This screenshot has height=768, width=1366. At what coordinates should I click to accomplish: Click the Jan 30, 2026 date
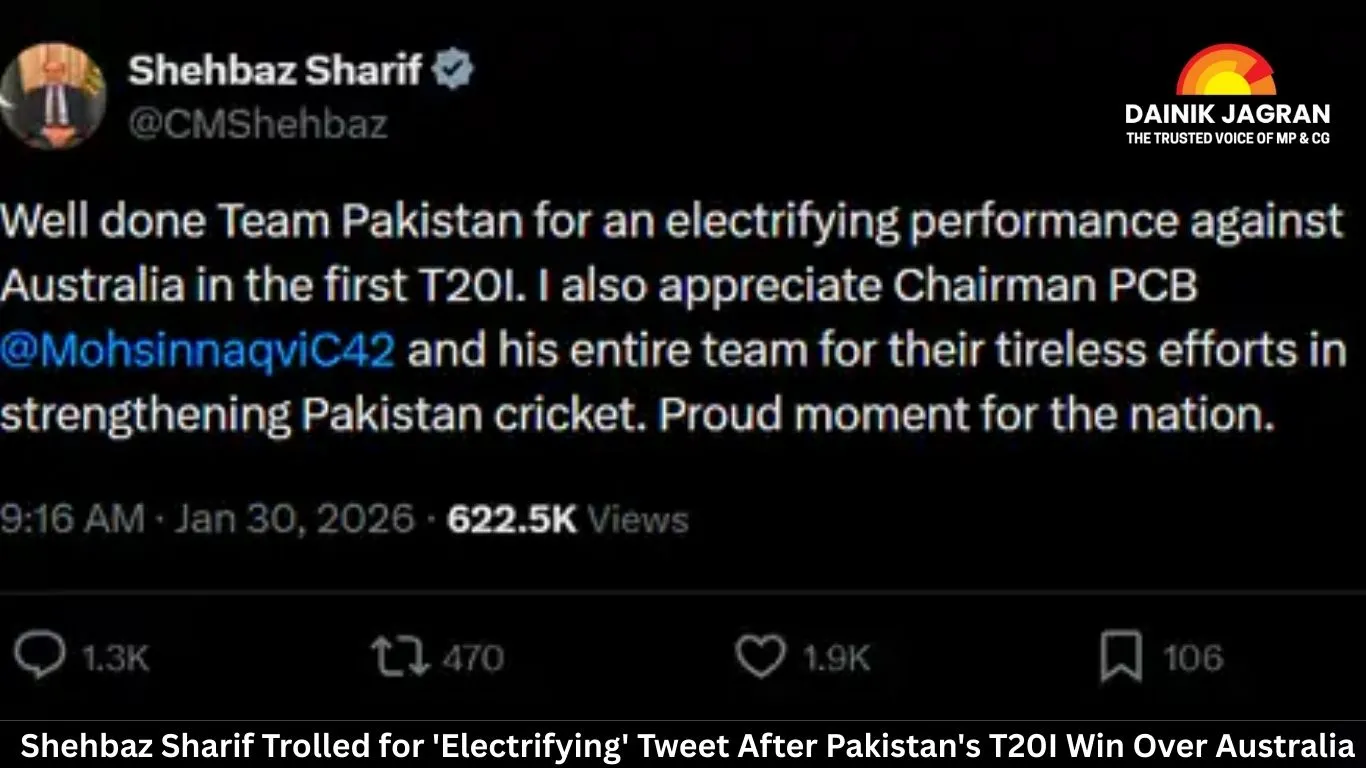294,519
